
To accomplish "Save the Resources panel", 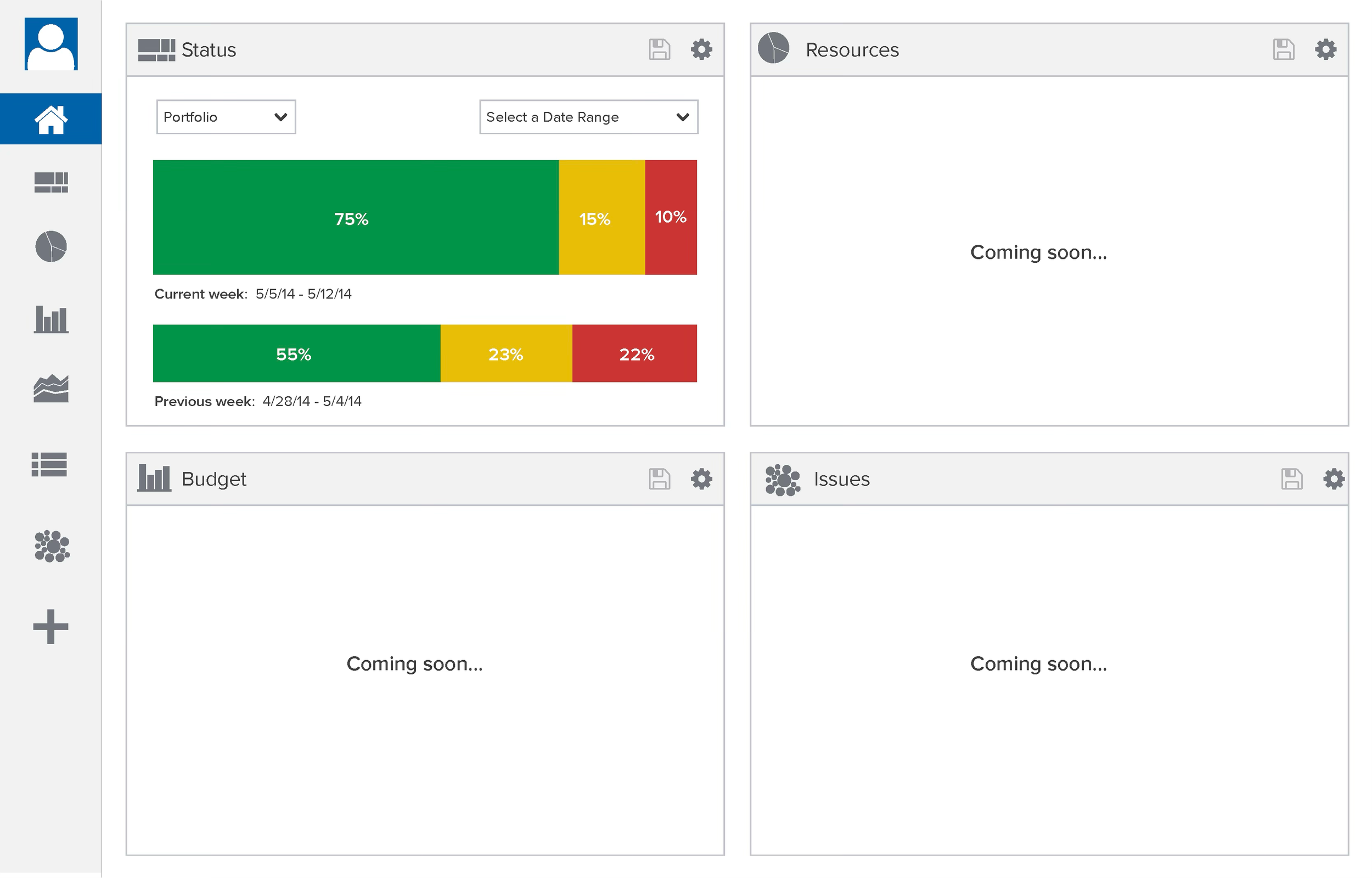I will click(1284, 49).
